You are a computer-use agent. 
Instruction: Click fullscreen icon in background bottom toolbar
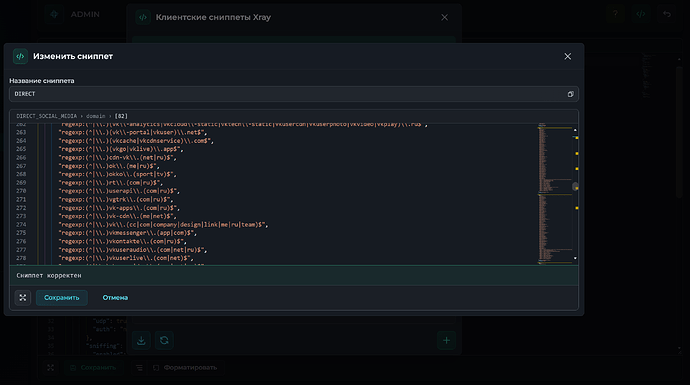[51, 367]
